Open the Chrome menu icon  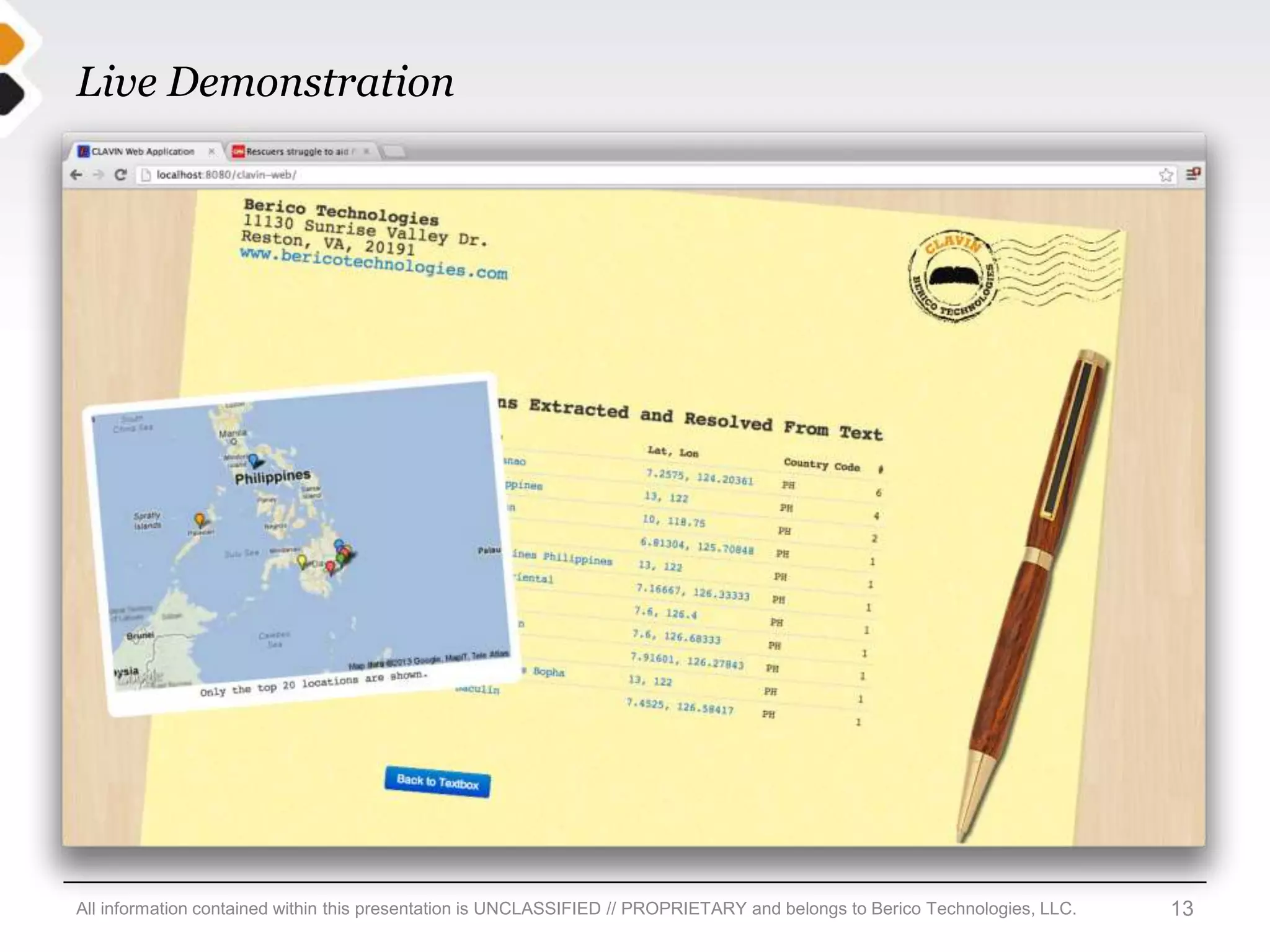[x=1193, y=174]
